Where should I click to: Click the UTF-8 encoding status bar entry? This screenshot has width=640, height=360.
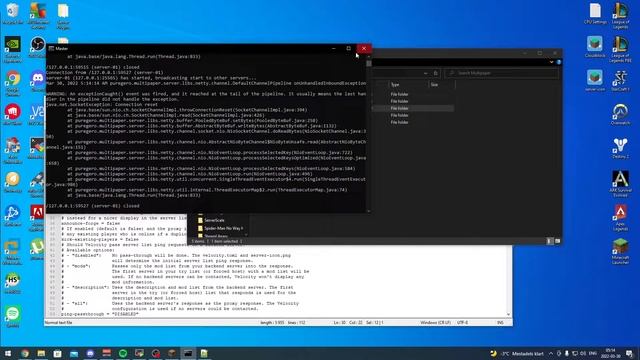pyautogui.click(x=462, y=322)
